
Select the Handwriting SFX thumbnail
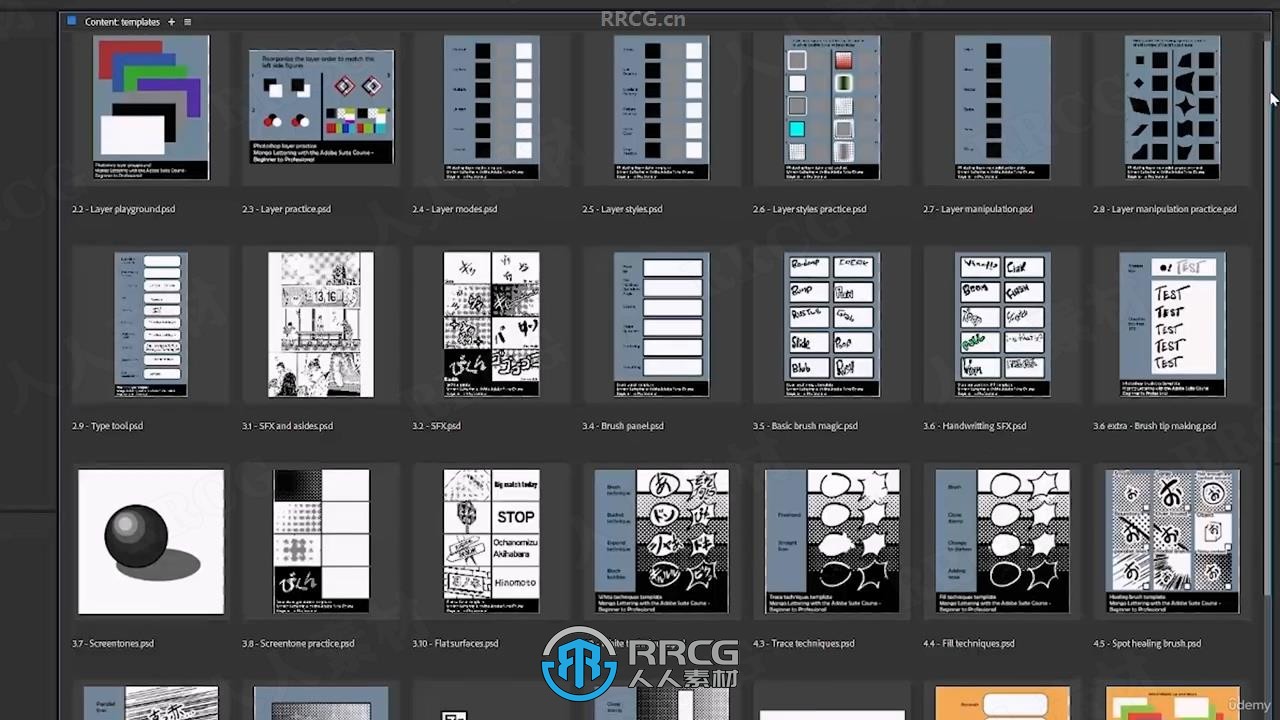(x=1003, y=324)
